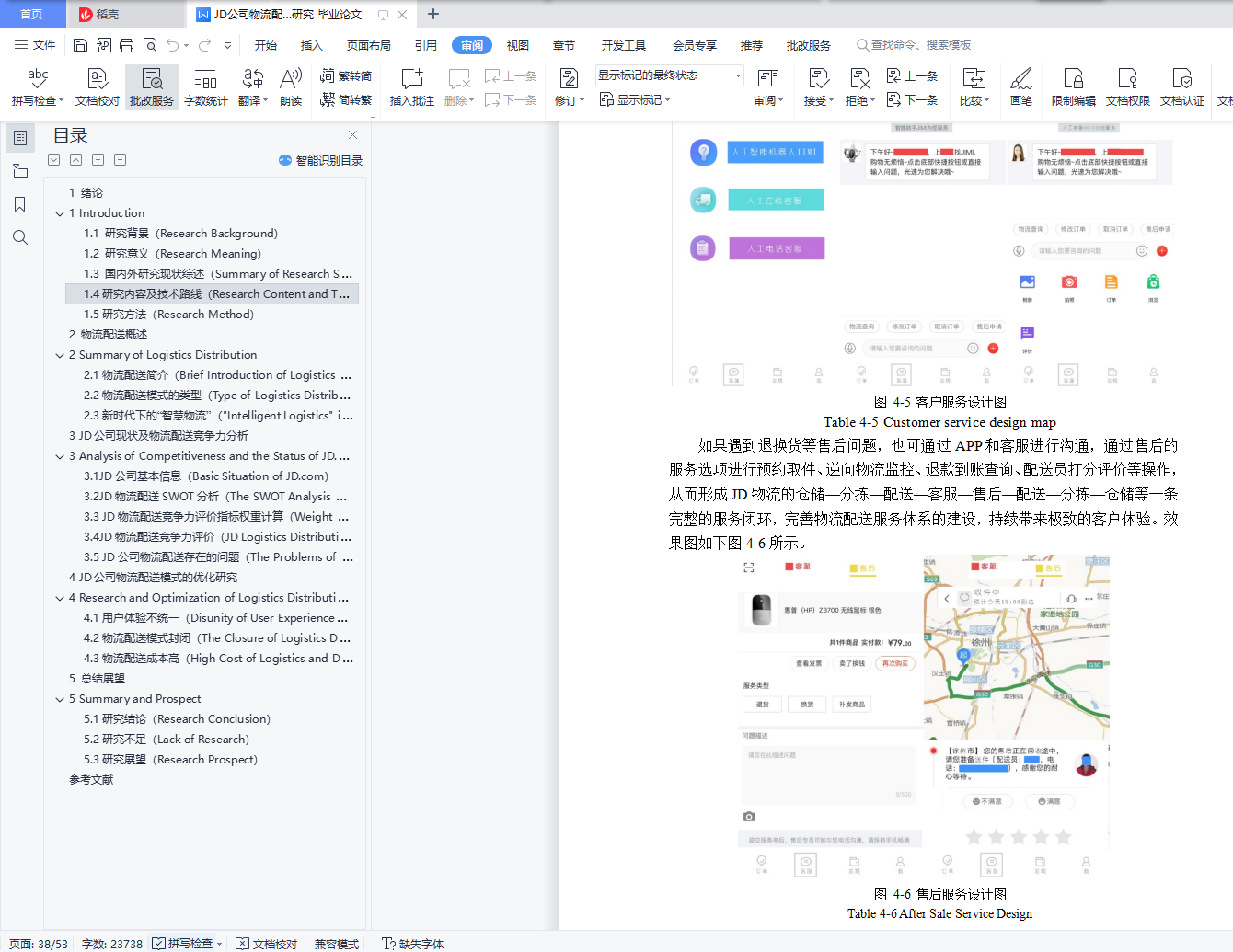
Task: Open document certification (文档认证)
Action: click(x=1182, y=87)
